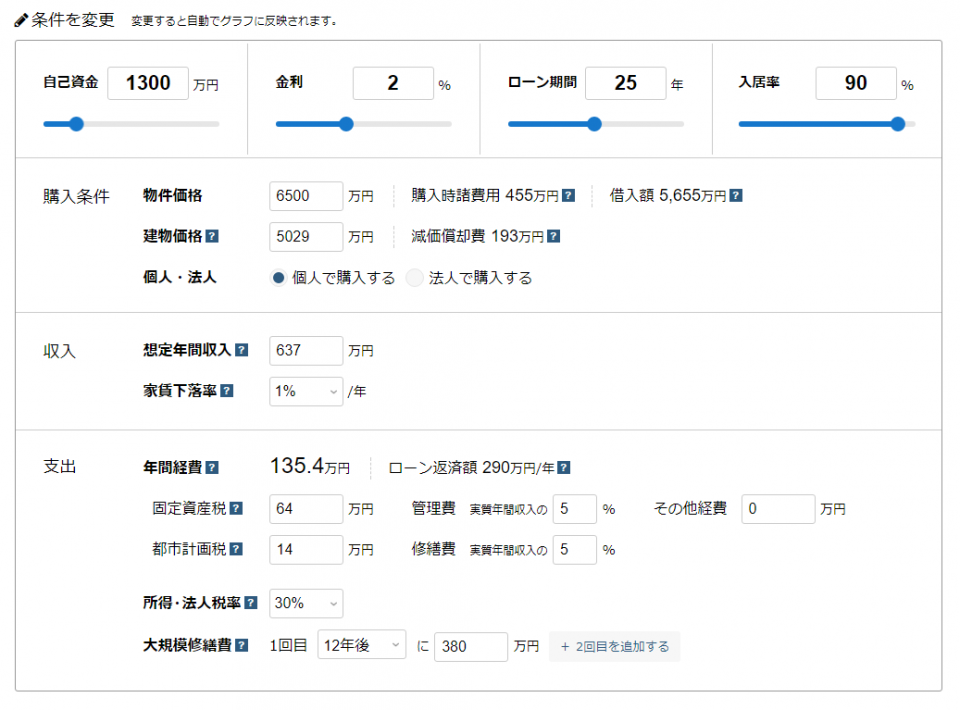Open the 12年後 timing dropdown
Image resolution: width=960 pixels, height=710 pixels.
tap(361, 646)
